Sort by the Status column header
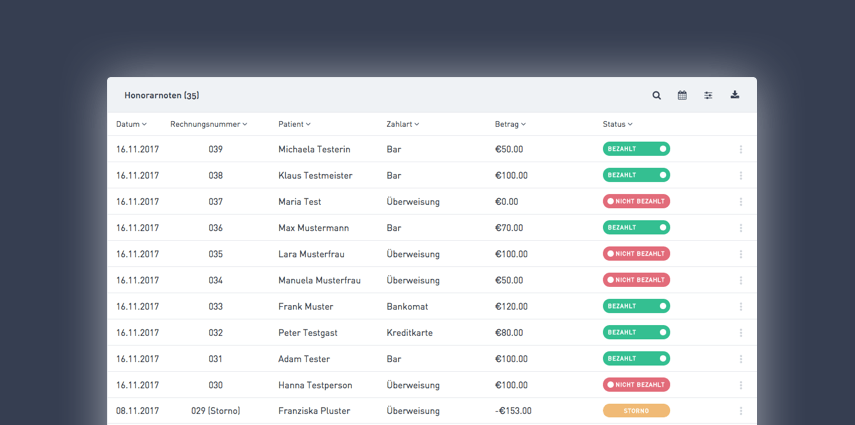The height and width of the screenshot is (425, 855). point(618,124)
